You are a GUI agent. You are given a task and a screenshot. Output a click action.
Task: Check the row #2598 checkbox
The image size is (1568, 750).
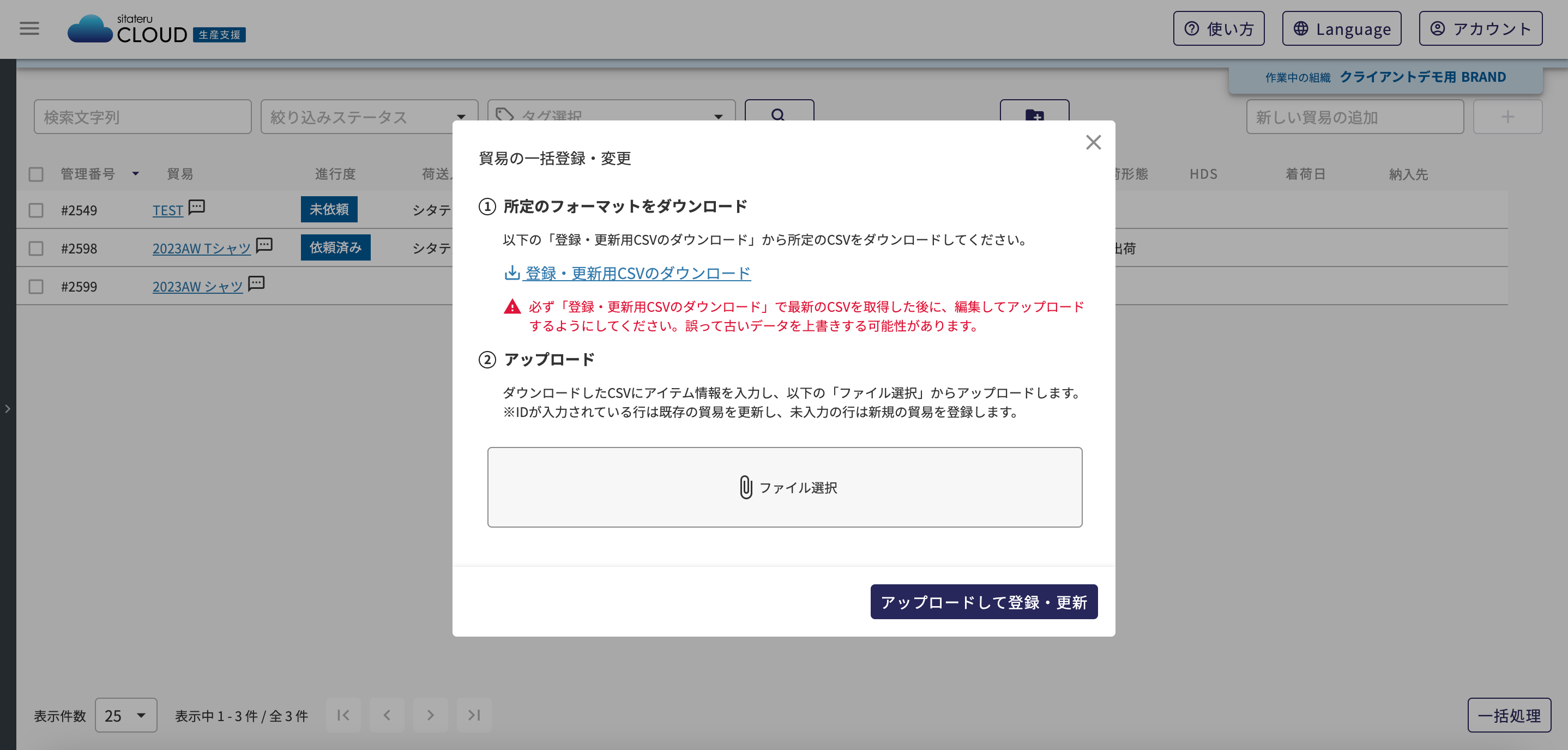[36, 249]
